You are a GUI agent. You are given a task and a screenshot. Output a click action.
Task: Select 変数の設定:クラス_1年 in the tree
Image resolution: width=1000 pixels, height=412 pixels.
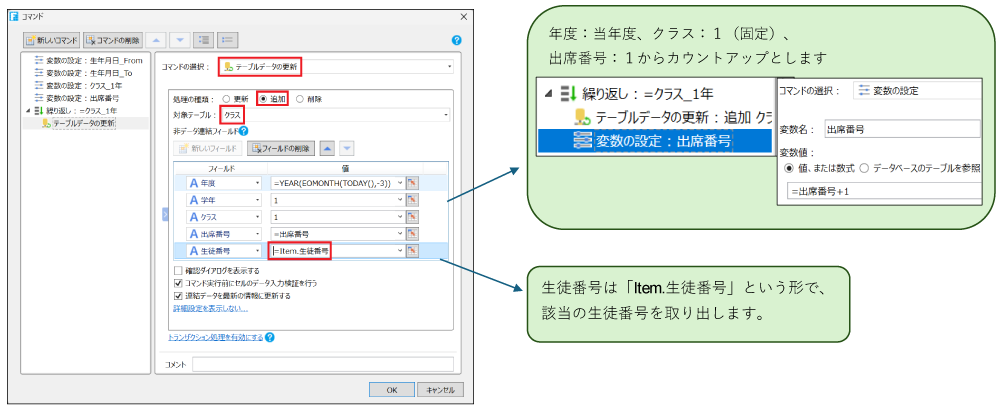[x=80, y=85]
